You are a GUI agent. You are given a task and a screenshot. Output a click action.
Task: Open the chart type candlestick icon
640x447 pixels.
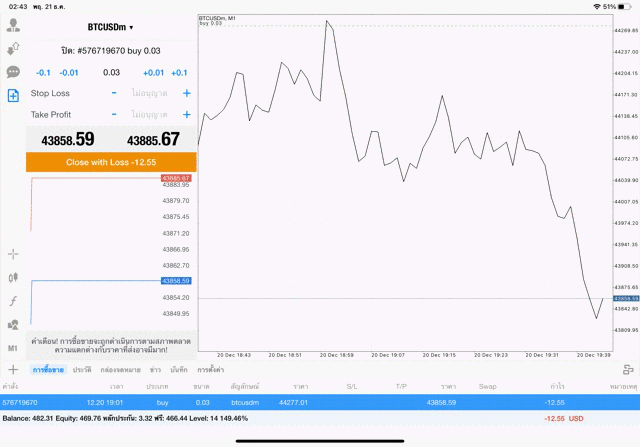(x=13, y=277)
